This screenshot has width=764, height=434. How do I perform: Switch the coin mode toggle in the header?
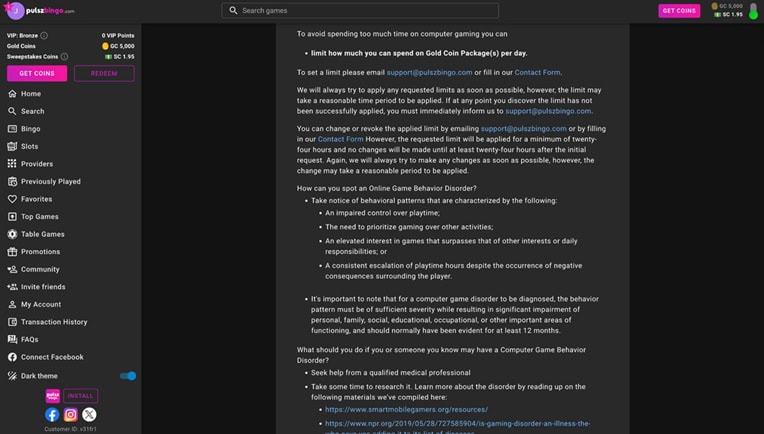click(x=753, y=11)
